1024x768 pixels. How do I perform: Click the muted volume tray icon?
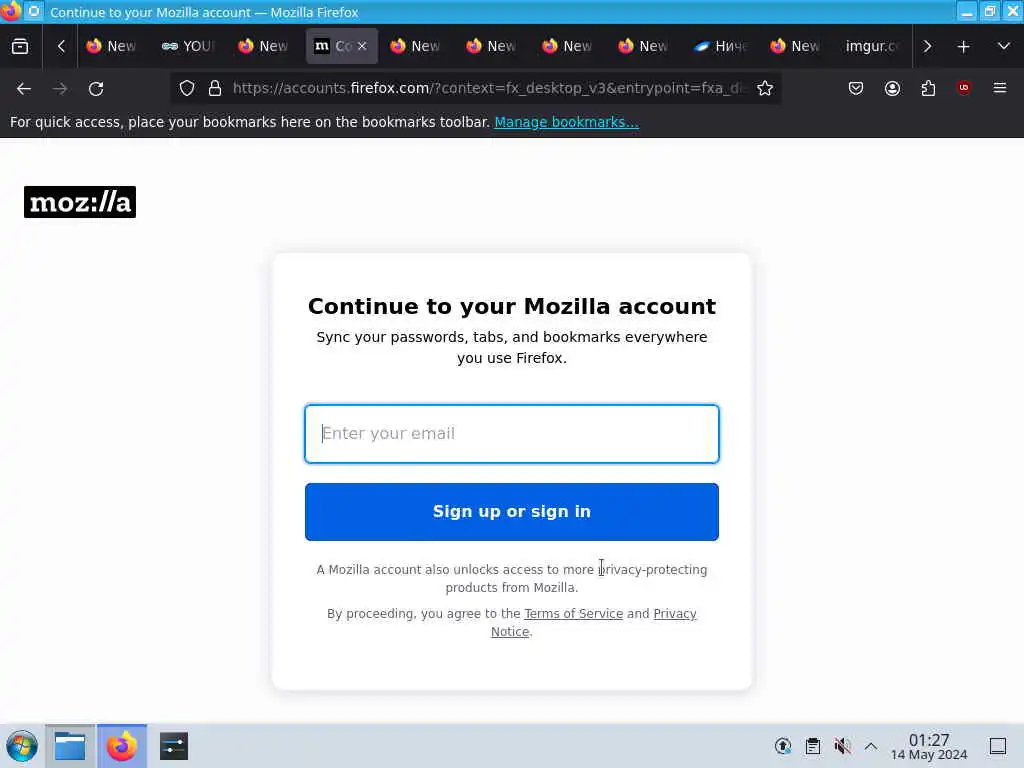(x=842, y=746)
